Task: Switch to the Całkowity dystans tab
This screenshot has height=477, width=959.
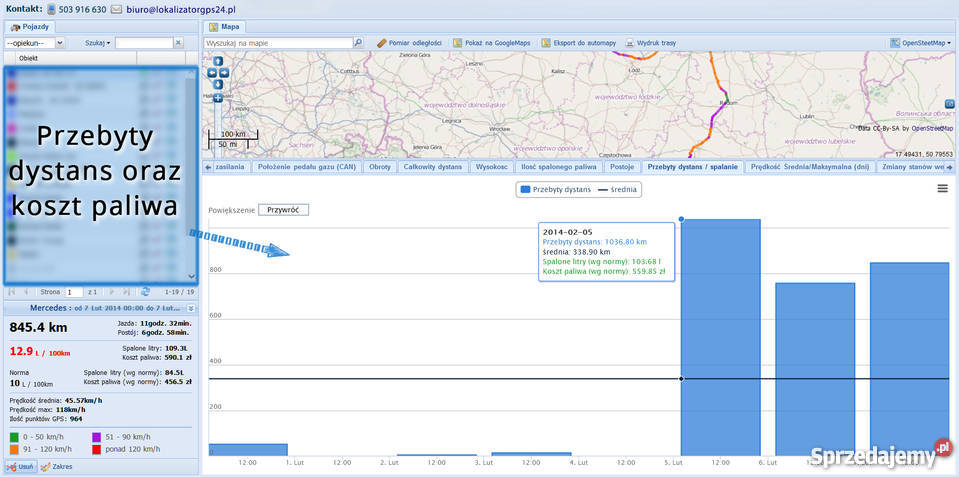Action: tap(432, 166)
